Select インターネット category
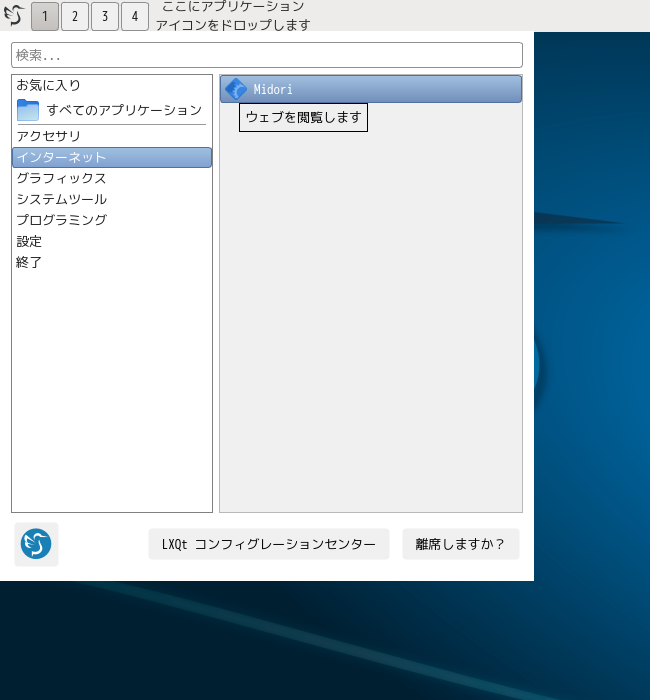The image size is (650, 700). tap(112, 157)
